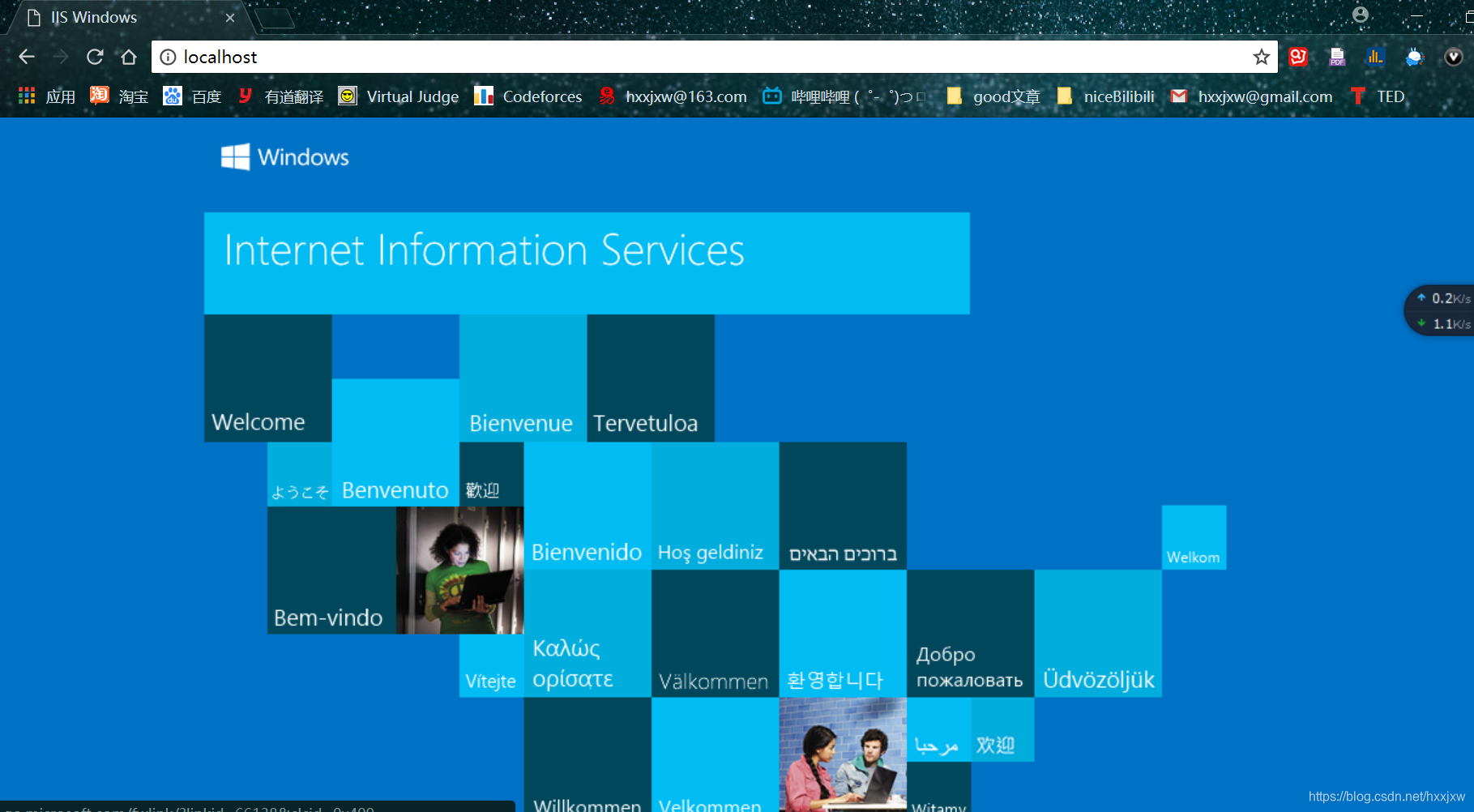Open the hxxjxw@gmail.com bookmark

(1252, 96)
